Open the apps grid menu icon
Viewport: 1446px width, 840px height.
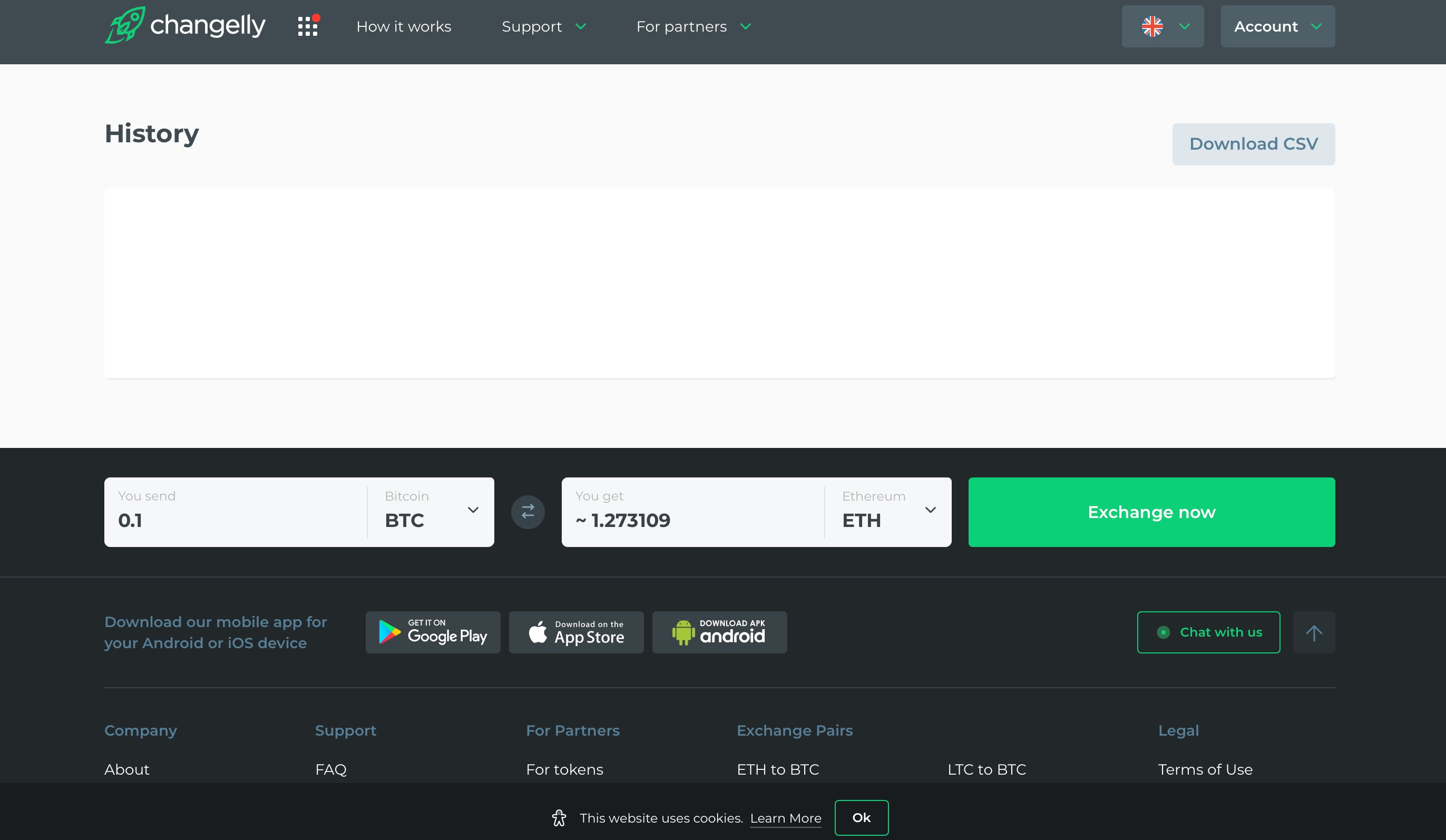[308, 26]
